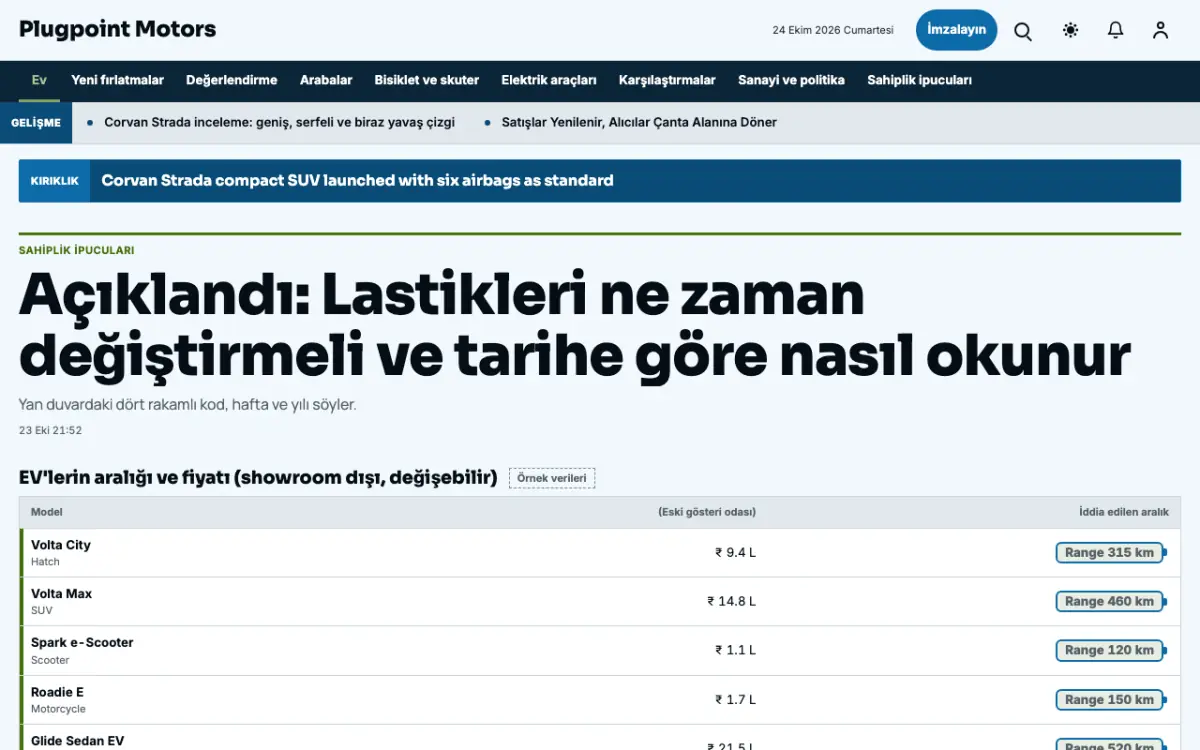Toggle the light/dark theme sun icon
1200x750 pixels.
pyautogui.click(x=1070, y=31)
